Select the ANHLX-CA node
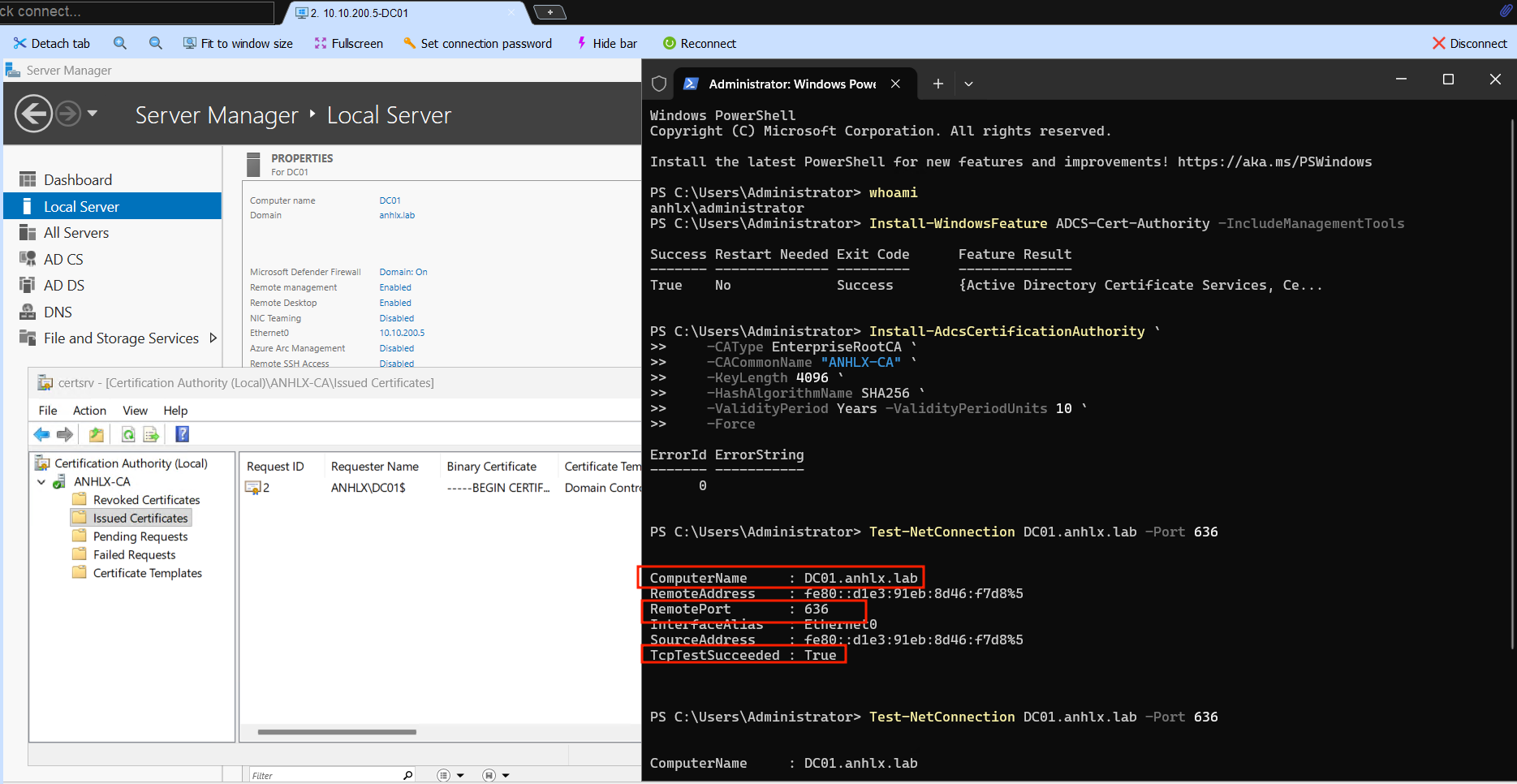 point(101,482)
